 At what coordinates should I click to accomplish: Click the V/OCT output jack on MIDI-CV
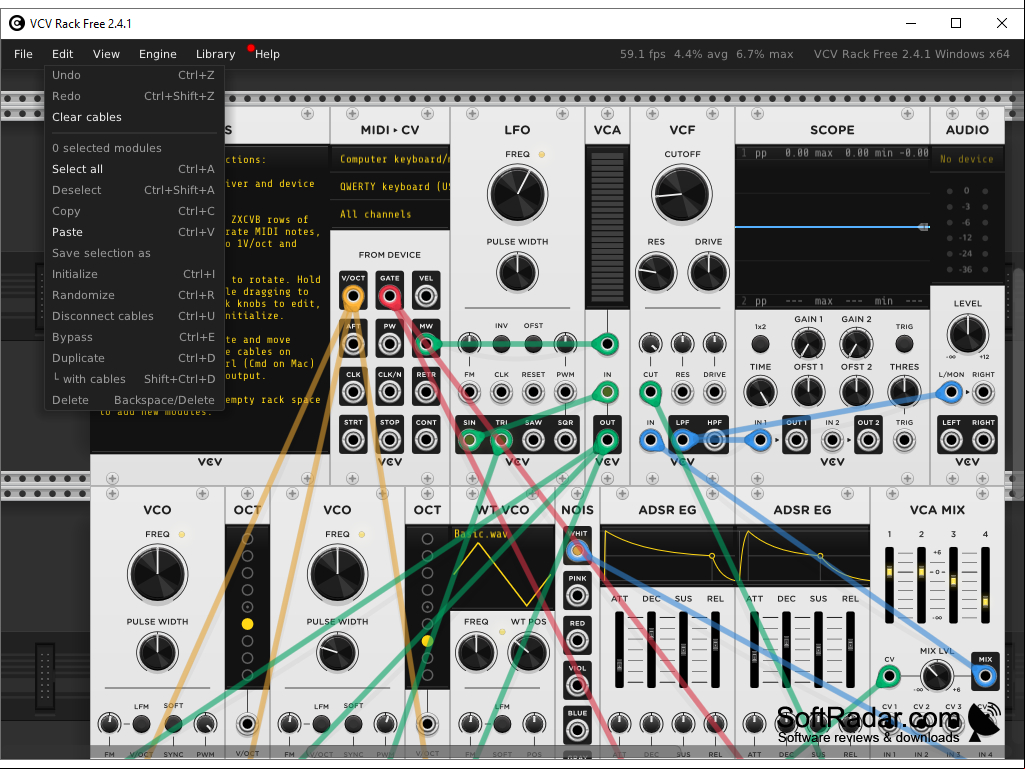pyautogui.click(x=353, y=297)
